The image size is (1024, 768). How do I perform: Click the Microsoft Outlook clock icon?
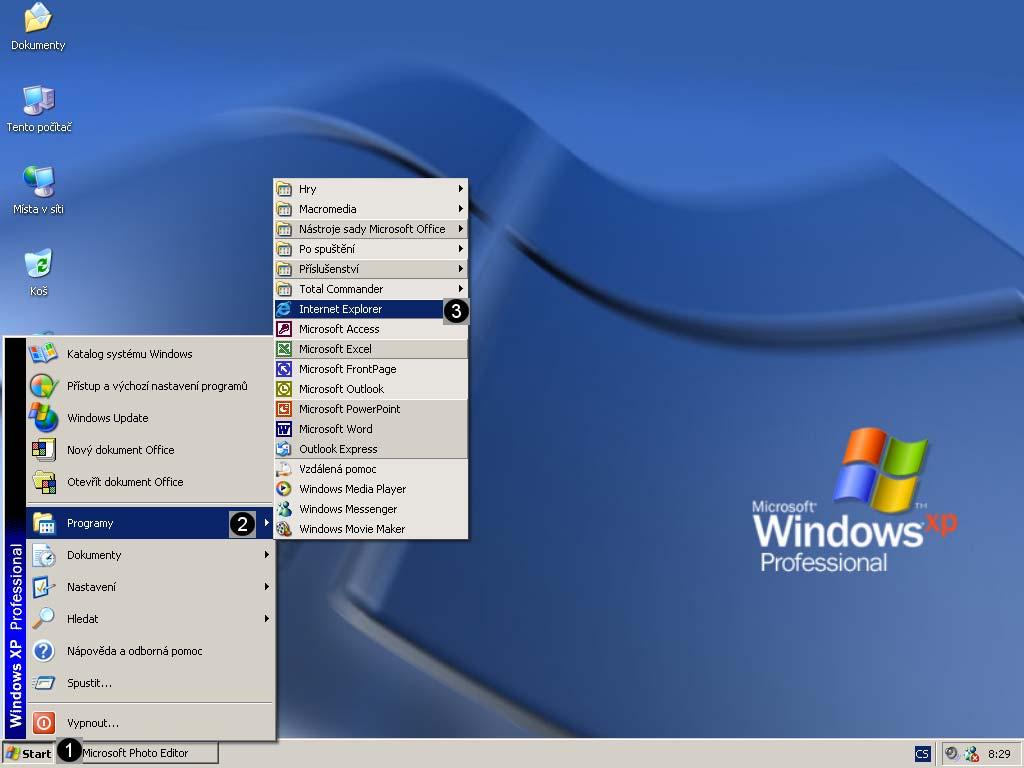click(284, 389)
